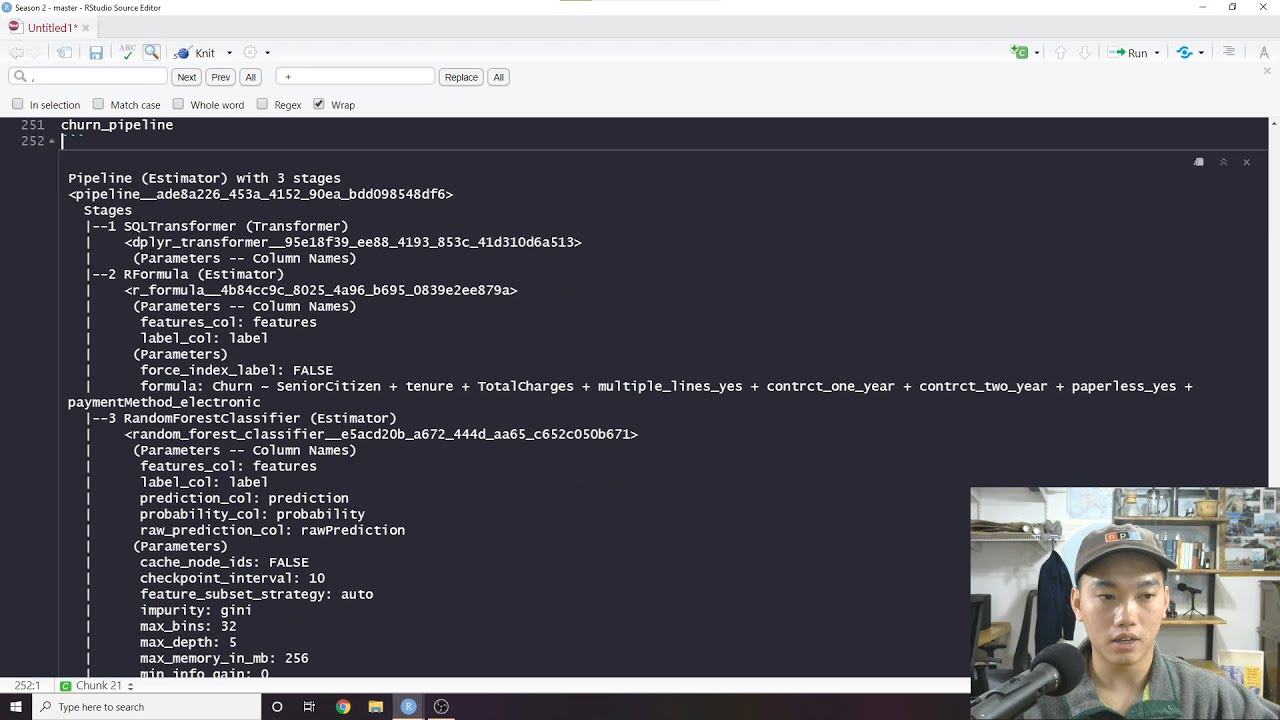Click the Next button to find next match
The height and width of the screenshot is (720, 1280).
(186, 77)
